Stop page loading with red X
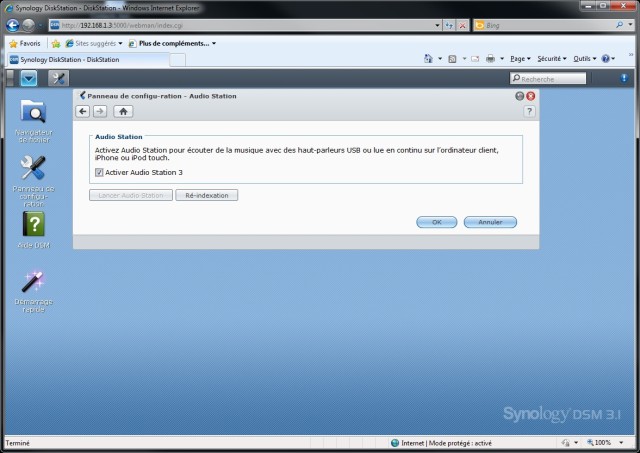 pos(462,25)
